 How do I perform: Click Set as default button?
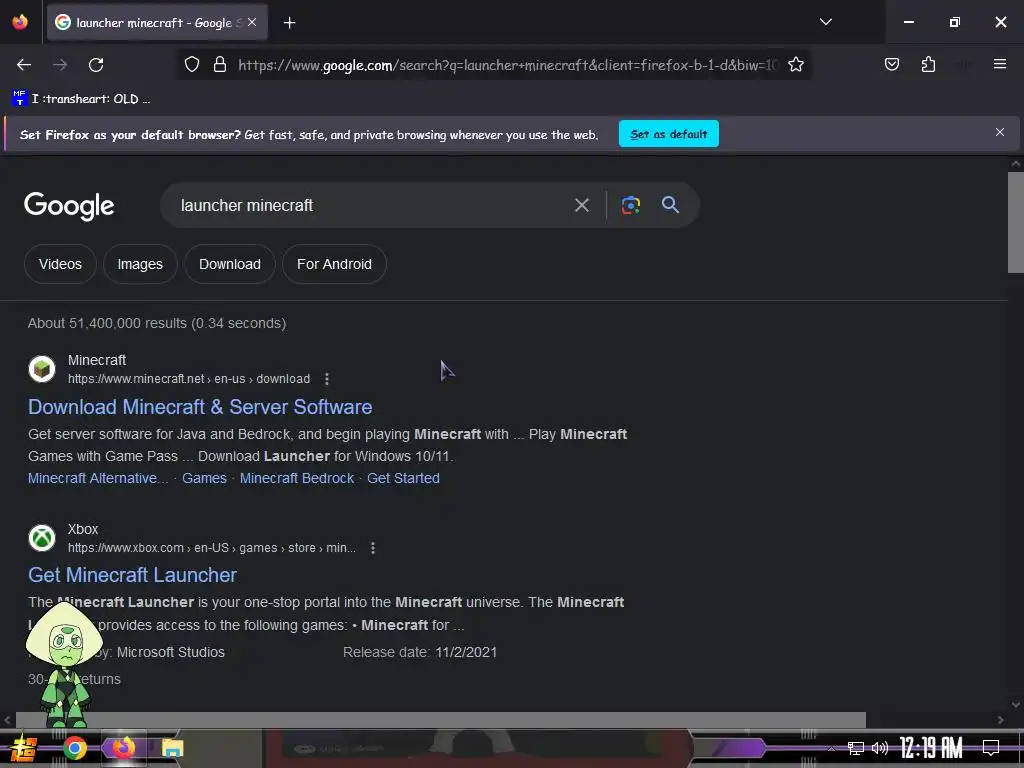pos(669,134)
